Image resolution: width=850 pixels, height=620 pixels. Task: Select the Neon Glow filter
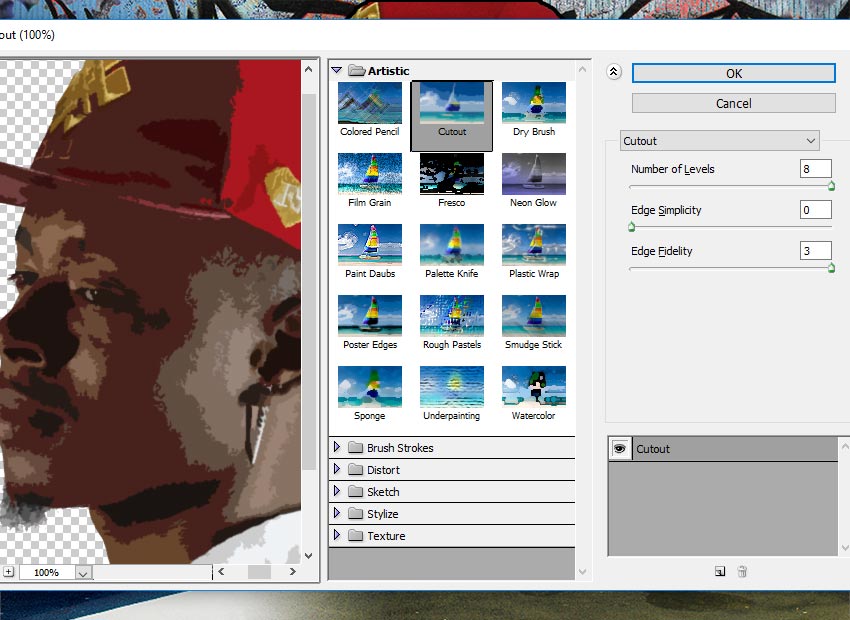[x=534, y=174]
